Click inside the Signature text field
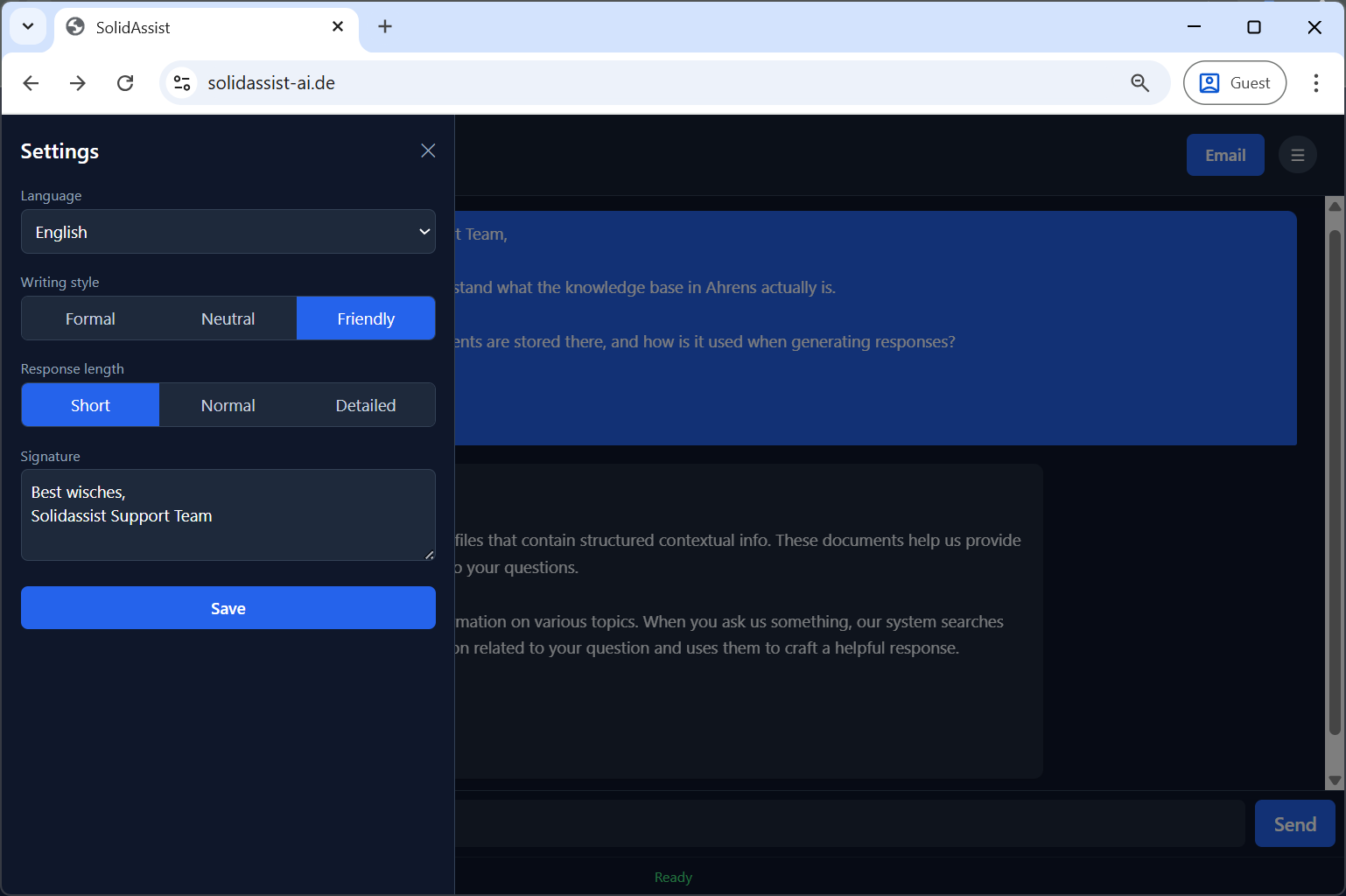This screenshot has height=896, width=1346. click(228, 514)
